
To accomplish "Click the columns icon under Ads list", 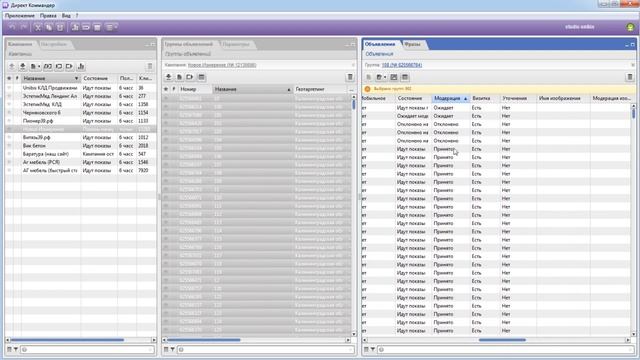I will point(366,349).
